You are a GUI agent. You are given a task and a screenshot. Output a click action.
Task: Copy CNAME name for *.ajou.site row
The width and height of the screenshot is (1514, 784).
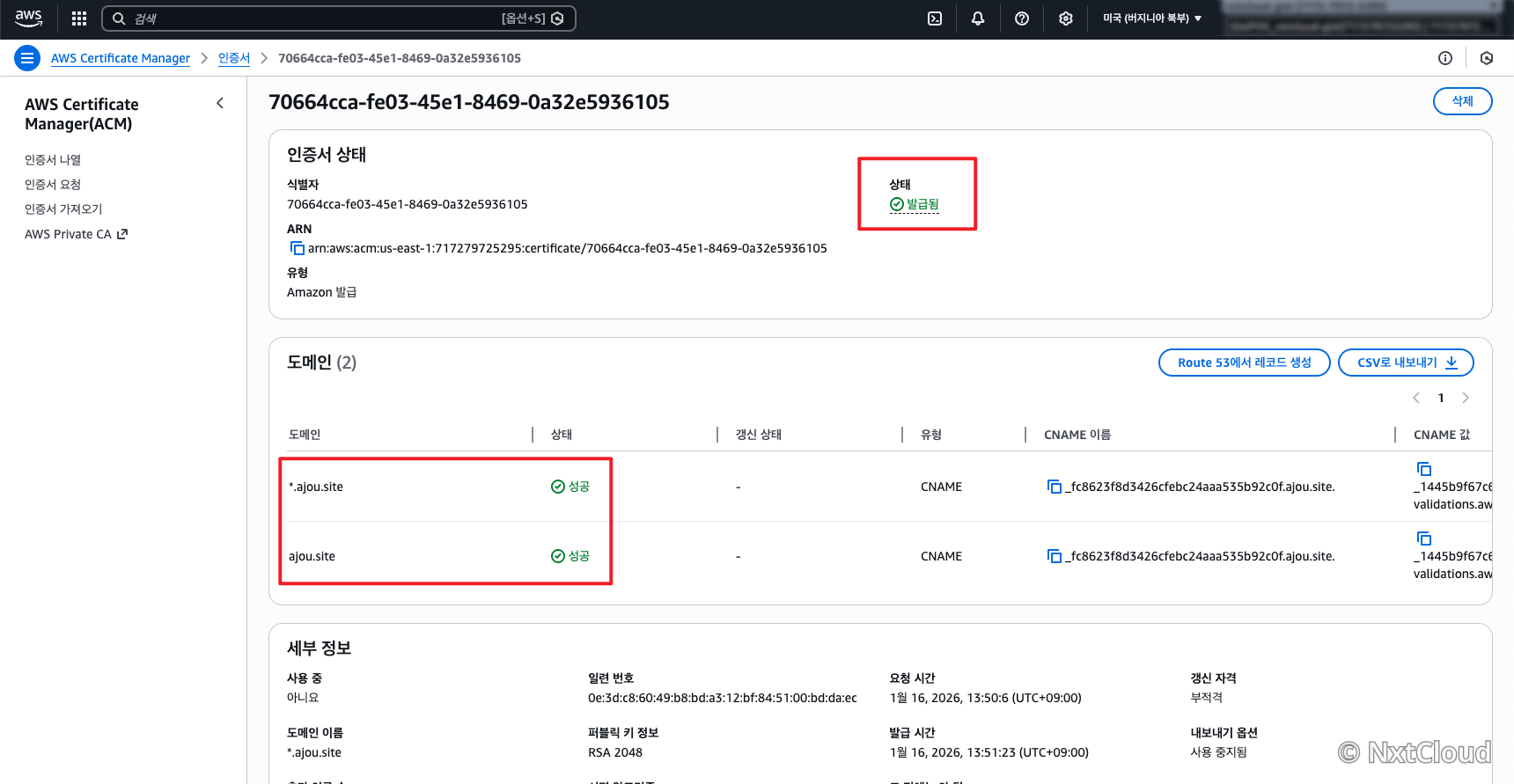(x=1055, y=487)
